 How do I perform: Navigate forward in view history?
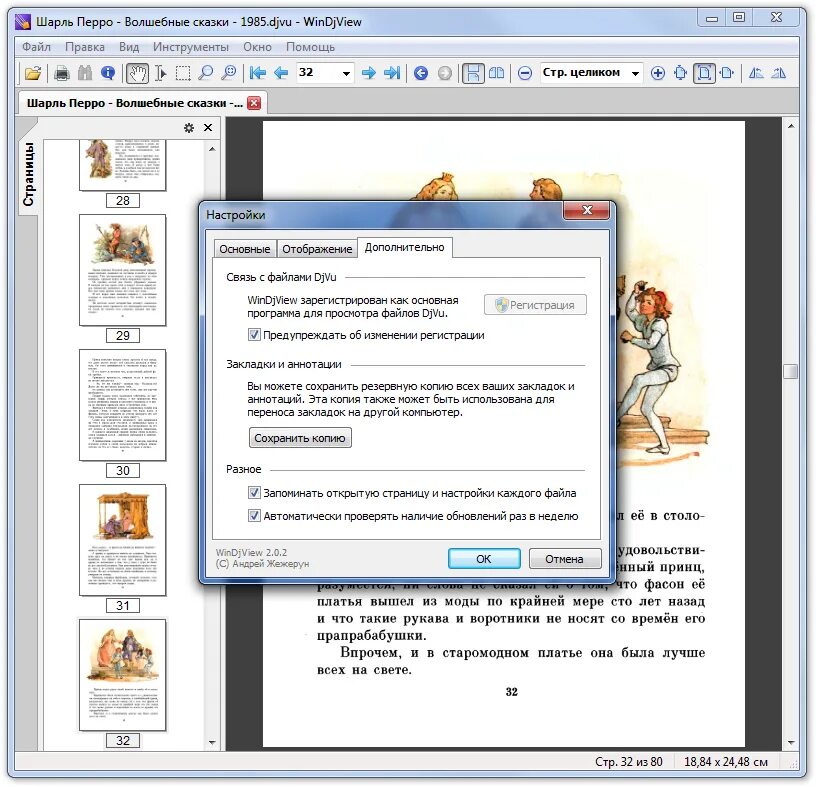pyautogui.click(x=444, y=73)
